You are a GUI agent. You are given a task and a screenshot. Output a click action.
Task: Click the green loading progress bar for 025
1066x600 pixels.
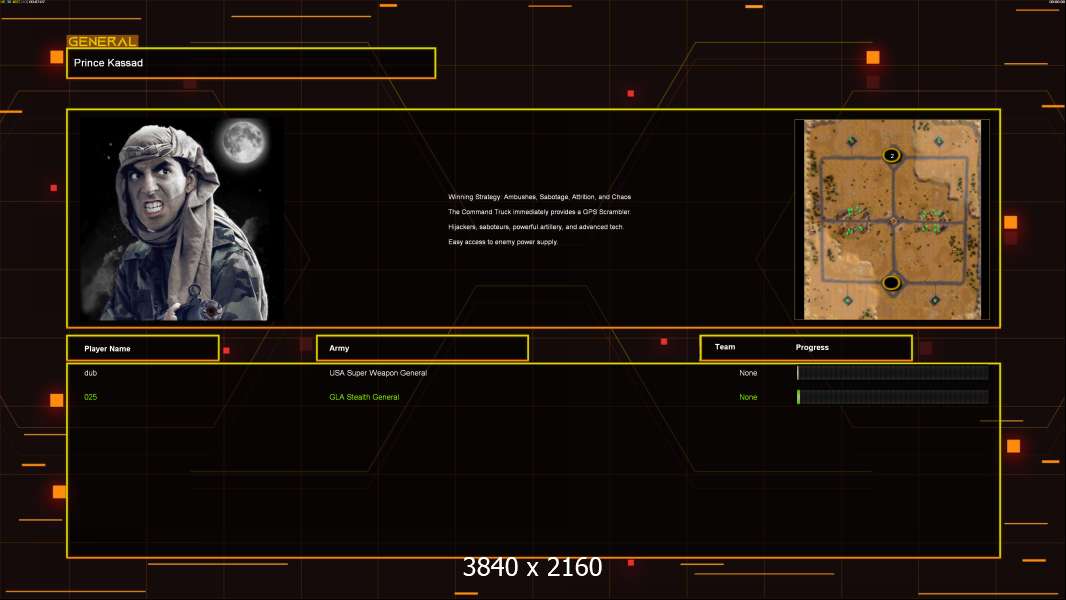click(892, 397)
